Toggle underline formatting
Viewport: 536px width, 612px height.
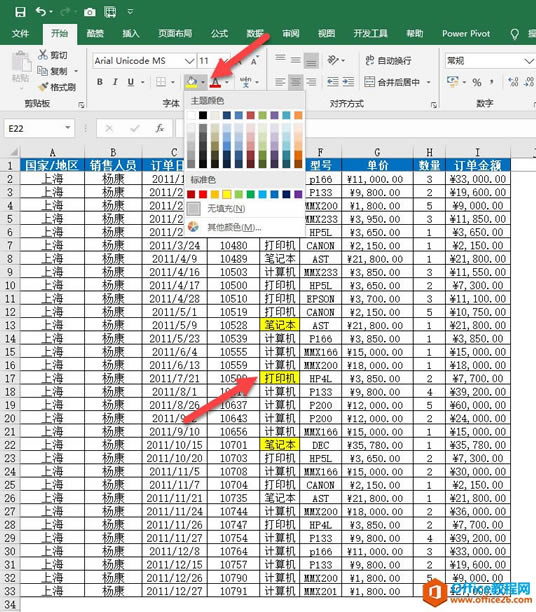131,82
